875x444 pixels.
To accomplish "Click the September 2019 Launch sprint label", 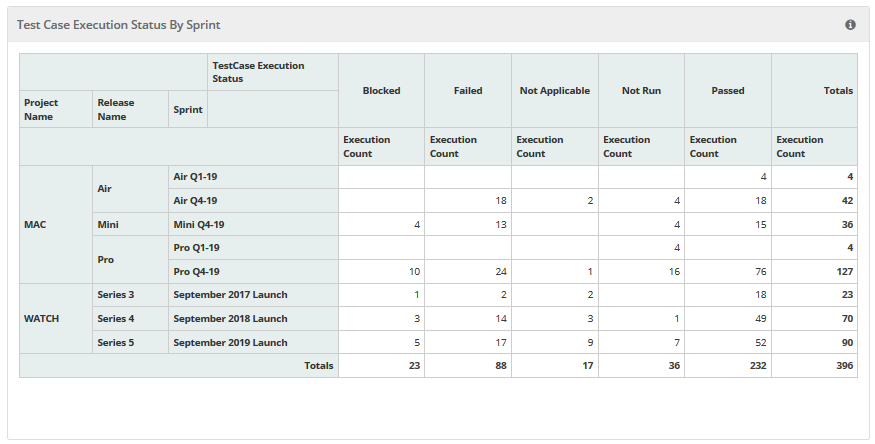I will click(253, 342).
